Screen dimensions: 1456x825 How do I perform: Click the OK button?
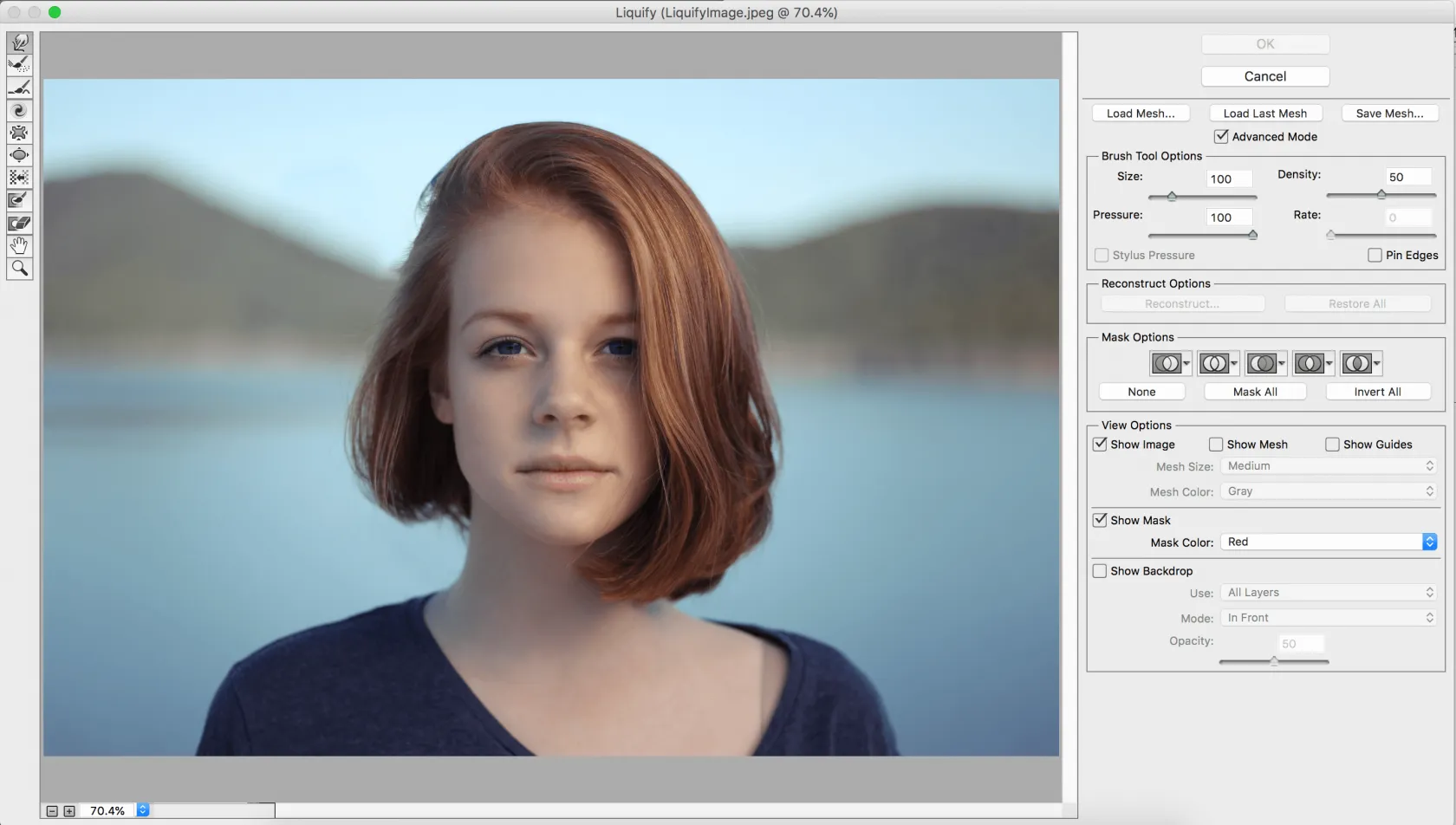point(1265,43)
